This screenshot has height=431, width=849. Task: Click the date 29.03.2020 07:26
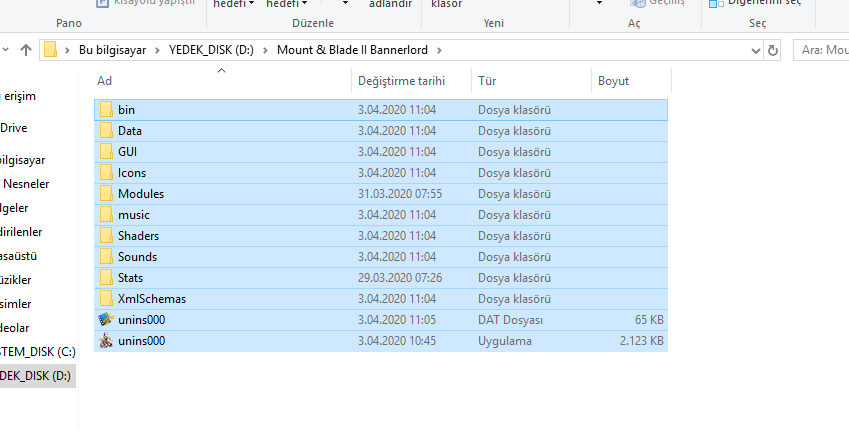pyautogui.click(x=400, y=278)
